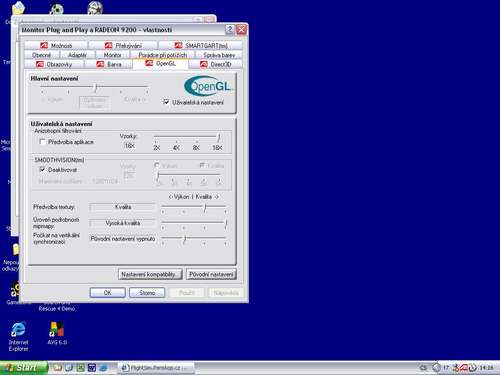Image resolution: width=500 pixels, height=375 pixels.
Task: Click the Nastavení kompatibility button
Action: coord(150,274)
